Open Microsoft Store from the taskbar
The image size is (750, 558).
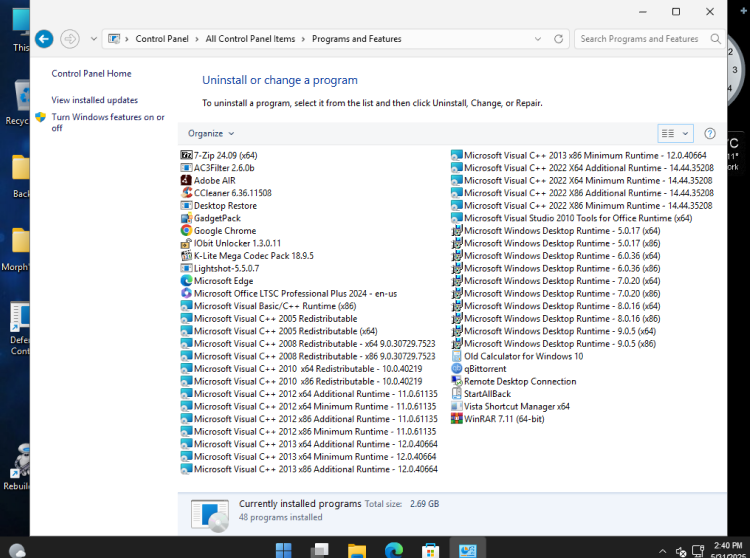[x=430, y=550]
